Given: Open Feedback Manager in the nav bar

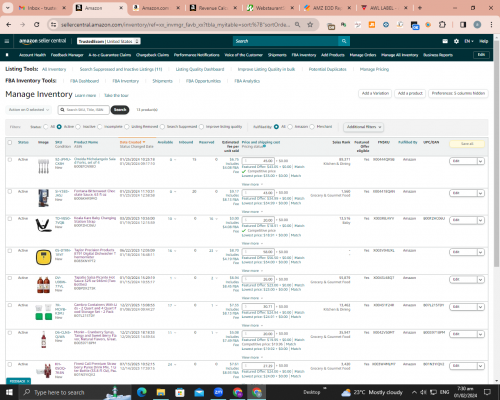Looking at the screenshot, I should (x=67, y=55).
